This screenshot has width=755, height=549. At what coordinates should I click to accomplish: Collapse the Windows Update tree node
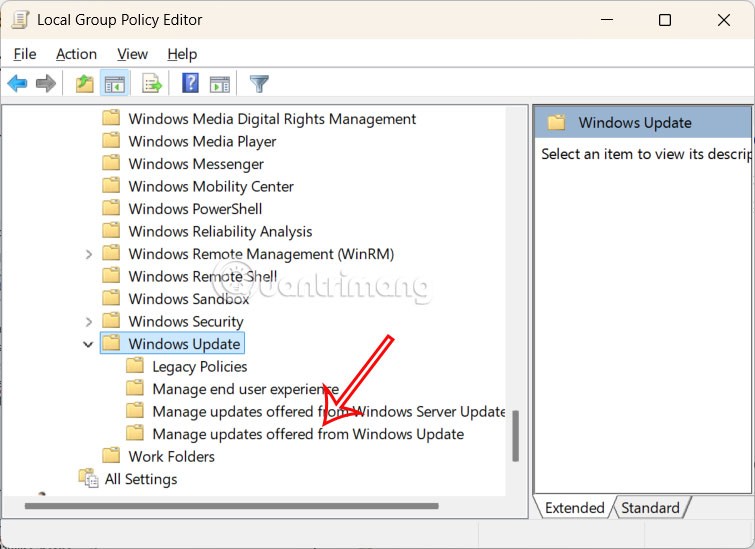[x=88, y=344]
